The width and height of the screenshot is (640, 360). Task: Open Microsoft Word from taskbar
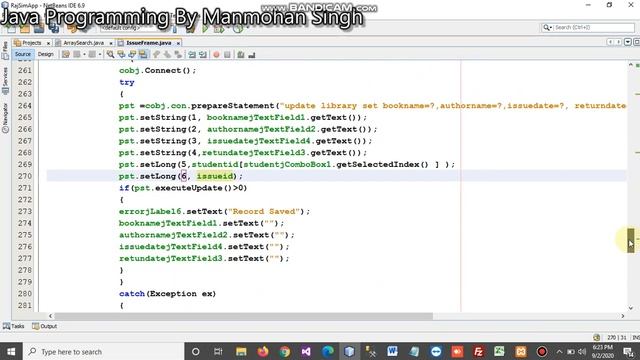point(392,351)
